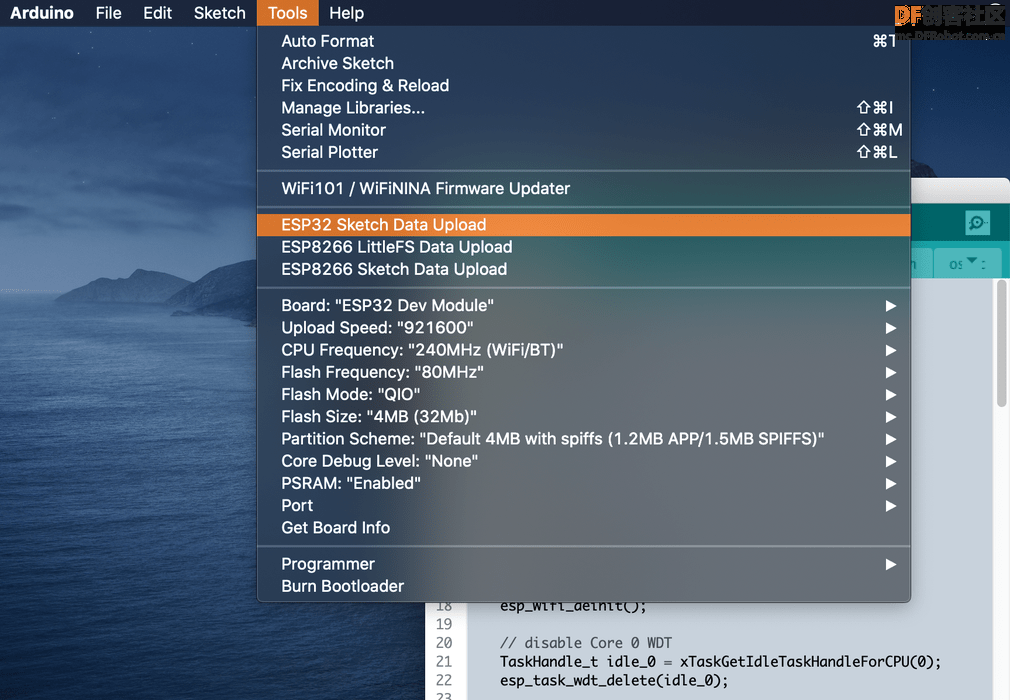The image size is (1010, 700).
Task: Expand the Partition Scheme submenu
Action: point(584,439)
